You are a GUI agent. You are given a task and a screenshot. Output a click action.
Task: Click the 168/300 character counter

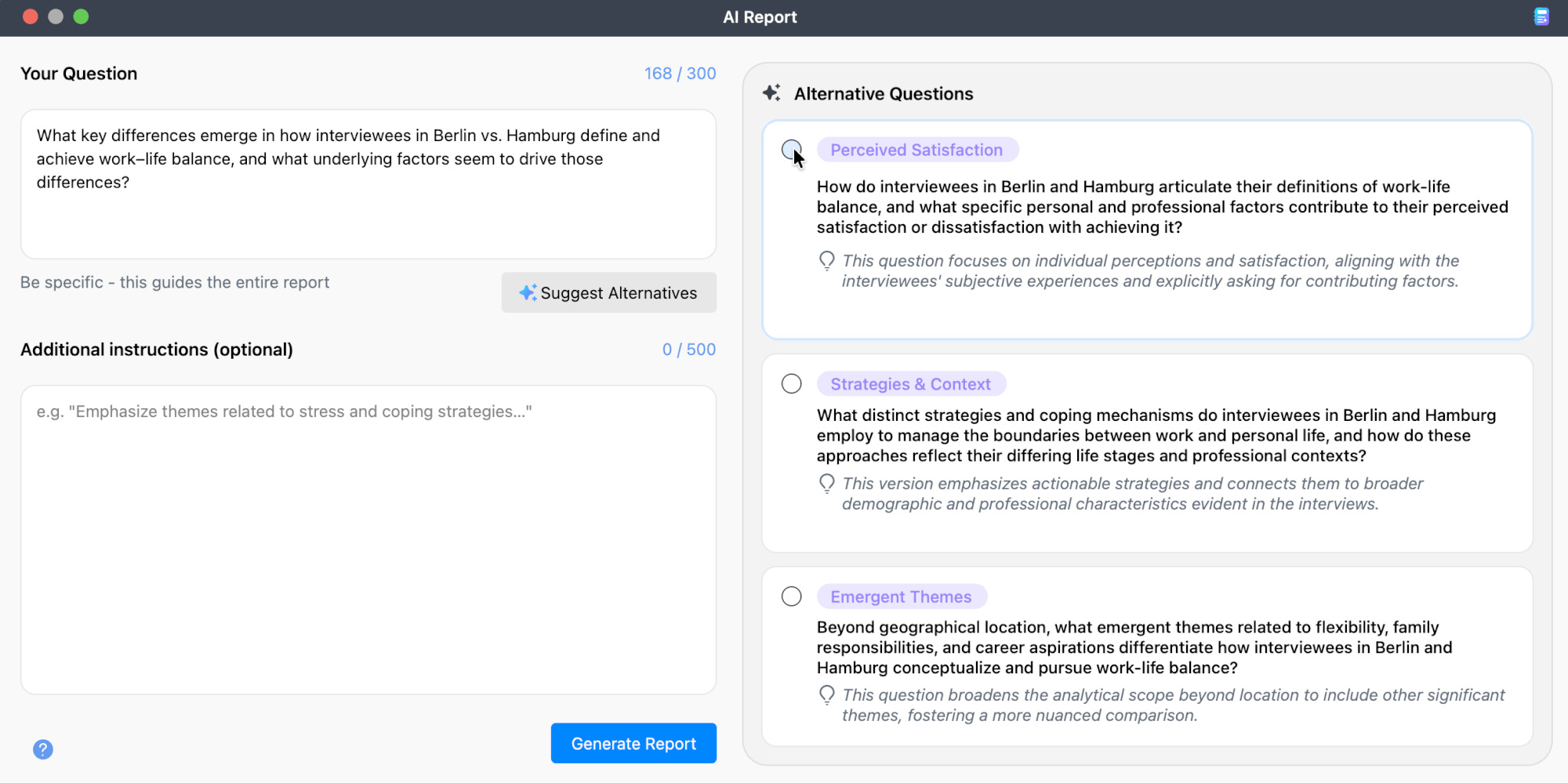pos(680,73)
